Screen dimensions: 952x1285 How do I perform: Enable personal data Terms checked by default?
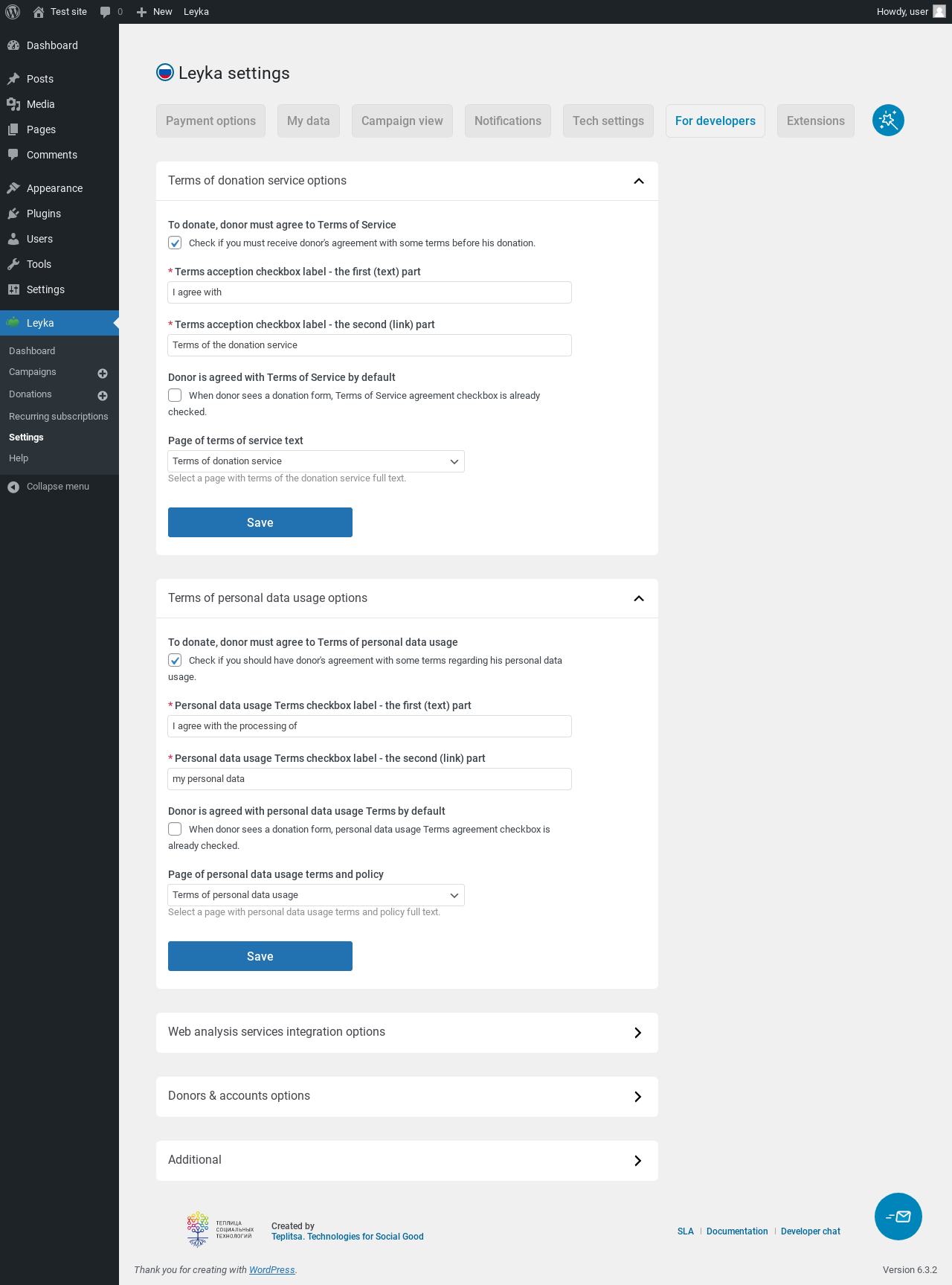click(x=175, y=829)
